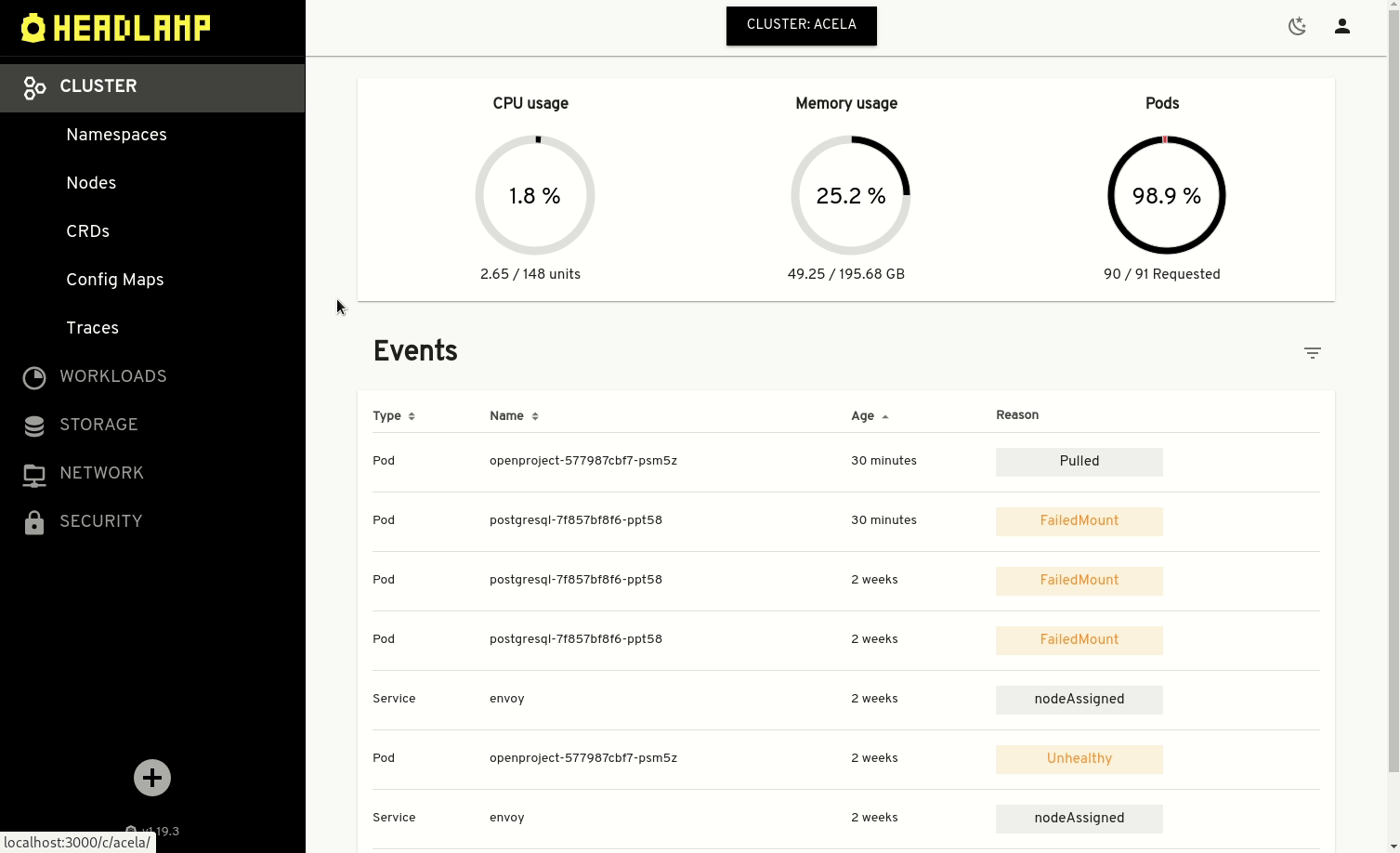1400x853 pixels.
Task: Click the plus button to add a cluster
Action: pyautogui.click(x=151, y=778)
